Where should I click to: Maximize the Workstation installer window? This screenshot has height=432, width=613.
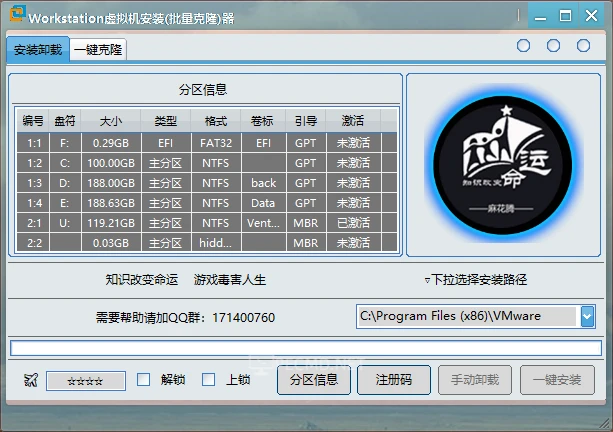[565, 16]
